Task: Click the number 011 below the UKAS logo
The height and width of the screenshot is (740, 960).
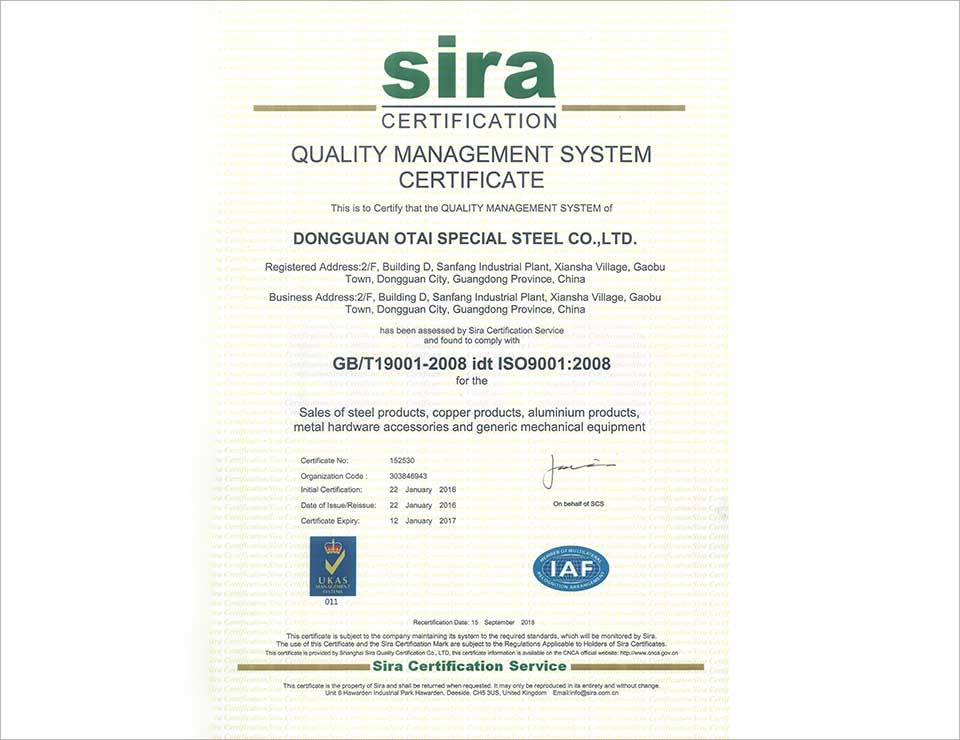Action: [331, 602]
